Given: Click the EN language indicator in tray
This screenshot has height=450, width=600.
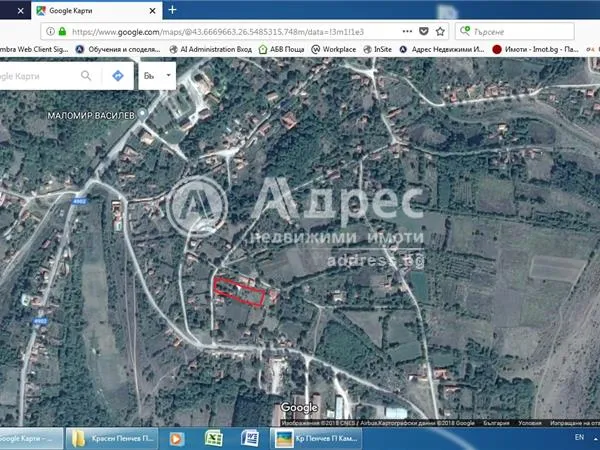Looking at the screenshot, I should [579, 437].
